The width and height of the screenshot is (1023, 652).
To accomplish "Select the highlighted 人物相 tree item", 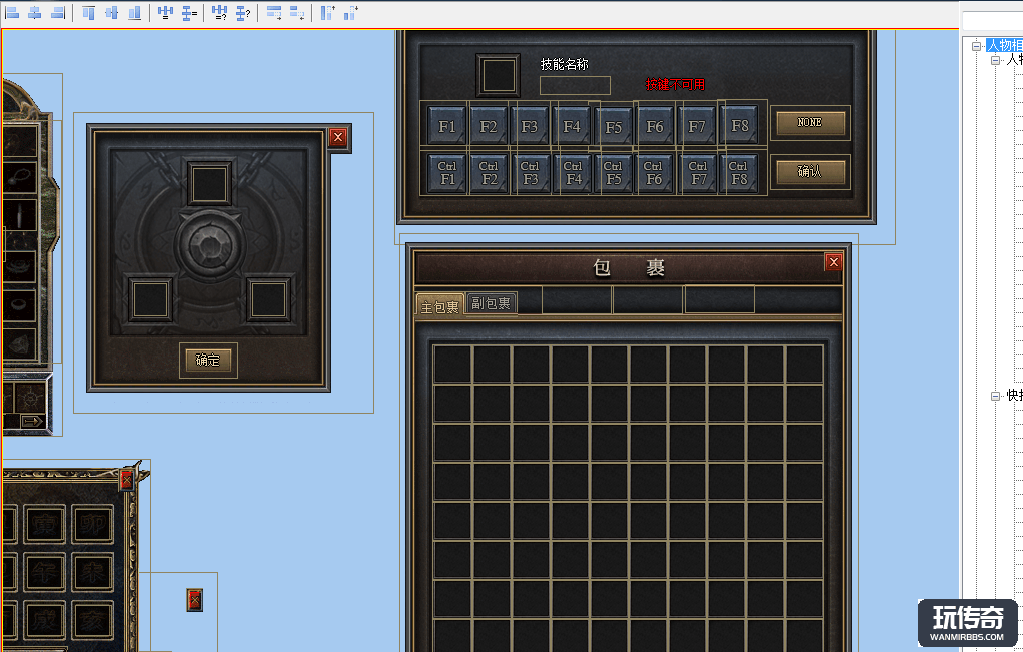I will click(1005, 45).
